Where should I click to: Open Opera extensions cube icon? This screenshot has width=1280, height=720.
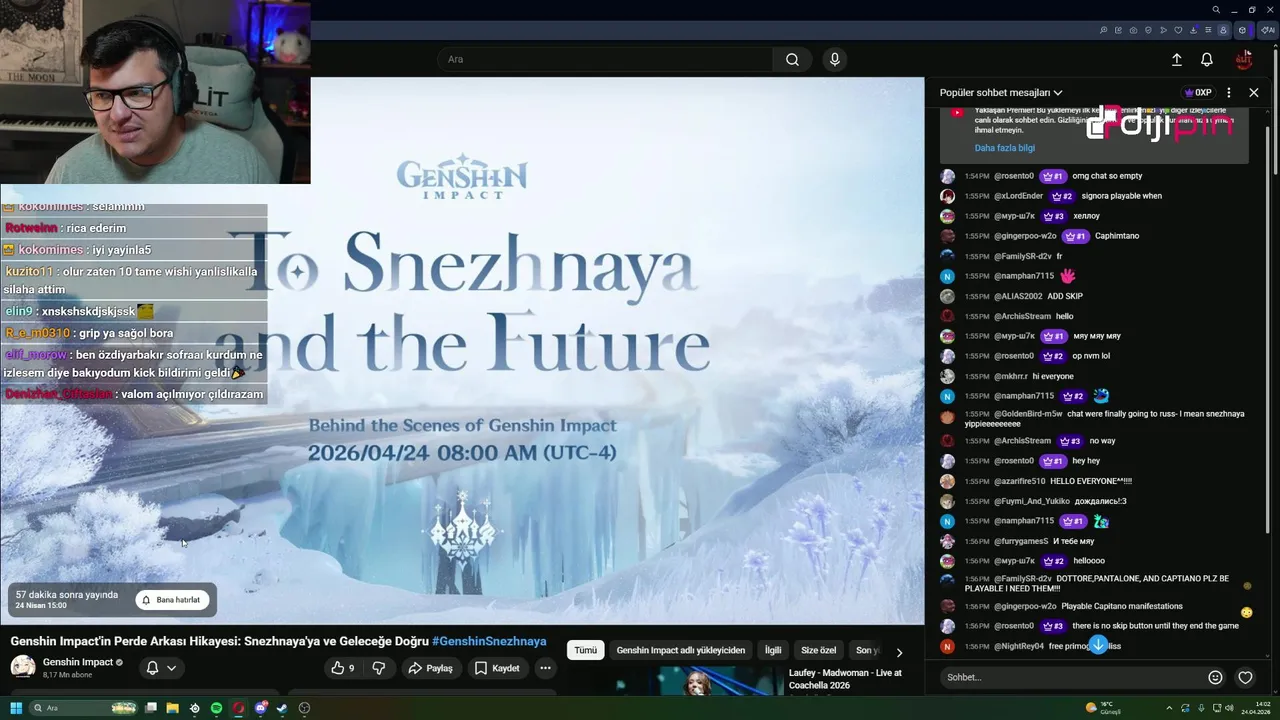(1242, 30)
